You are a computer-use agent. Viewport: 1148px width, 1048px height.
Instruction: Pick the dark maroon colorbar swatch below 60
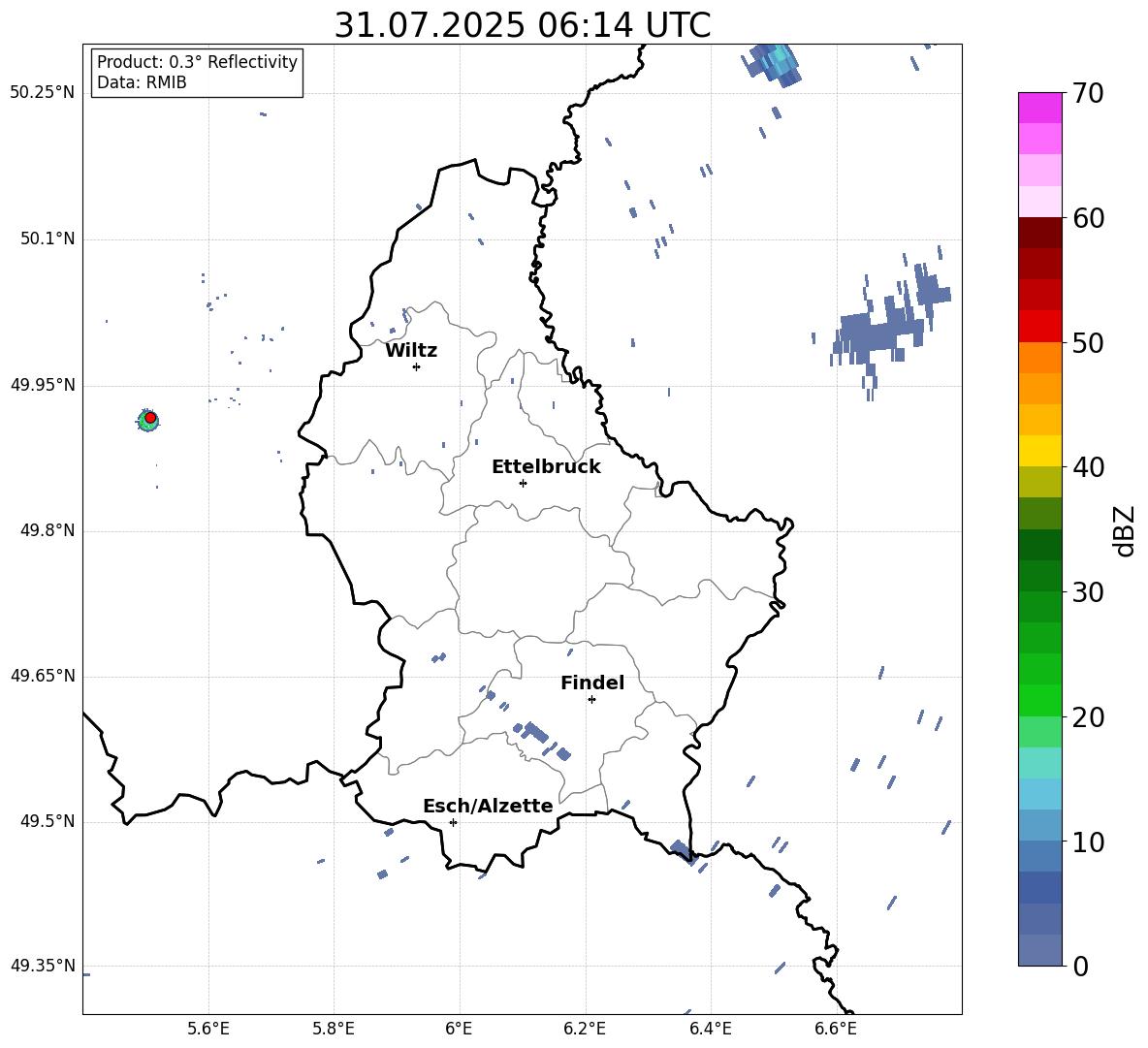coord(1039,233)
